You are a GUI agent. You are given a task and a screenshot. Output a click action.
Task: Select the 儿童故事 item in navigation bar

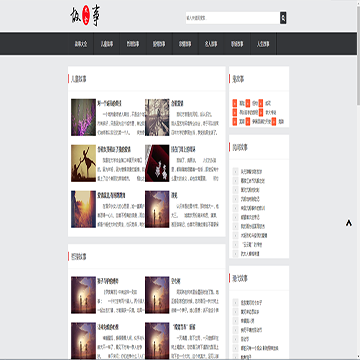[107, 44]
